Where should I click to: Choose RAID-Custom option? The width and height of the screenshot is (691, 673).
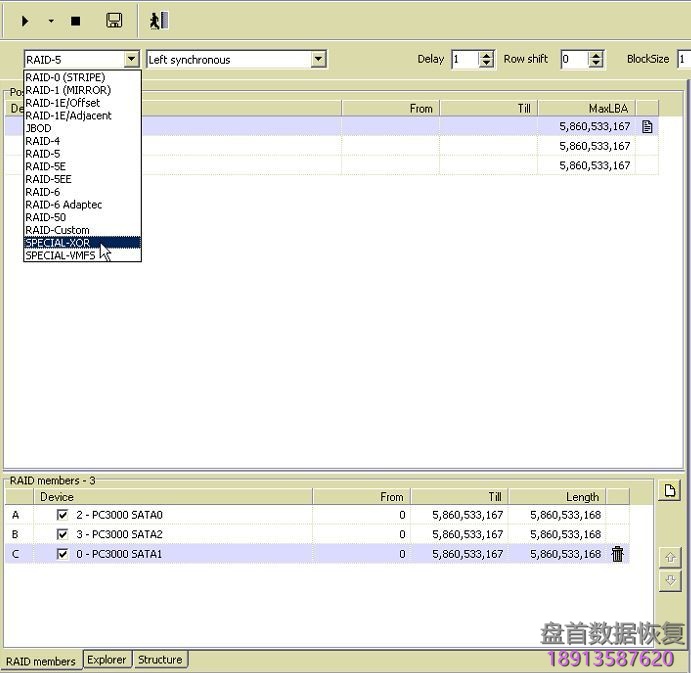(82, 230)
